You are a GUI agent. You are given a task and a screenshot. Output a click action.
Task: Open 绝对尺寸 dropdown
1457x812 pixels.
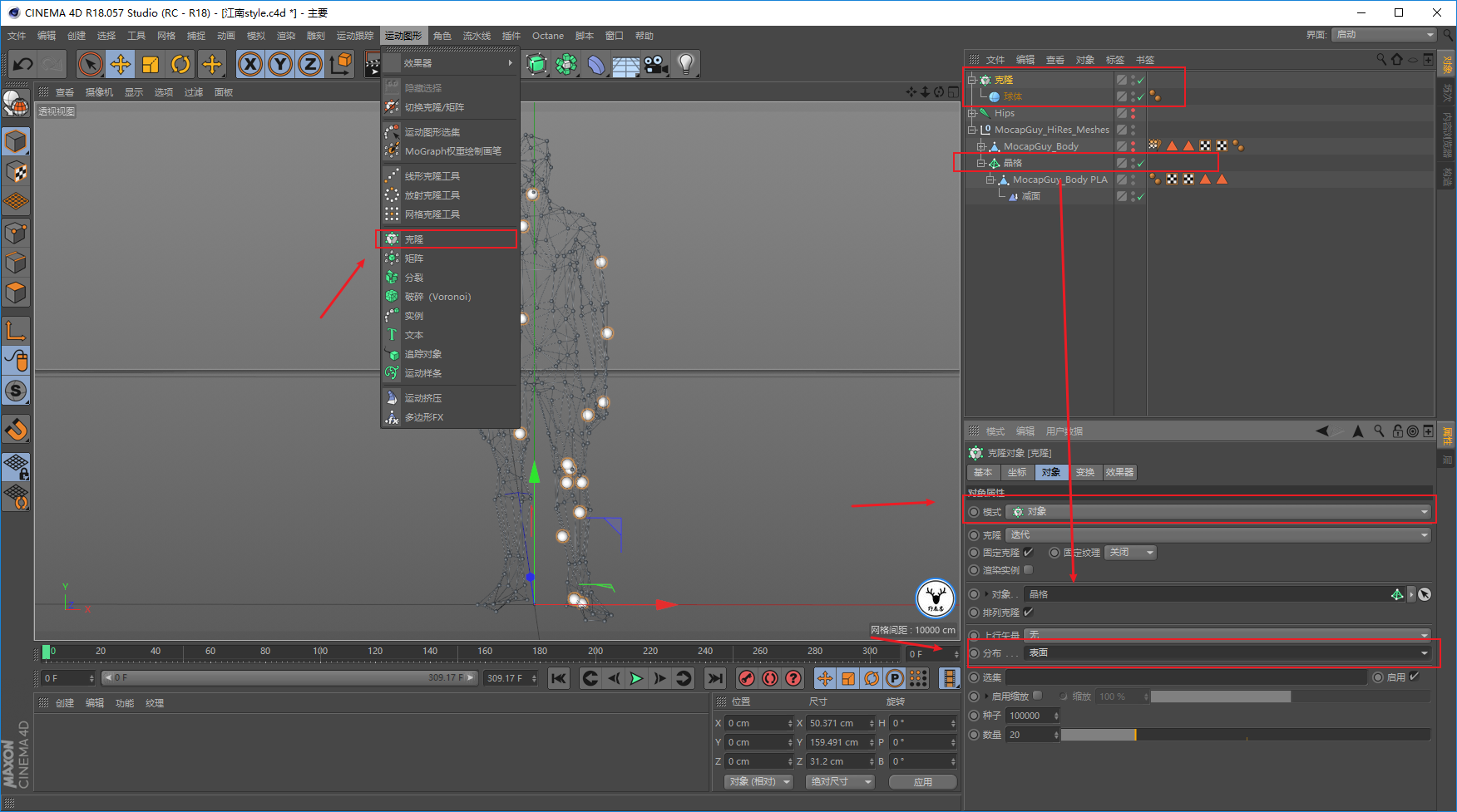(840, 781)
